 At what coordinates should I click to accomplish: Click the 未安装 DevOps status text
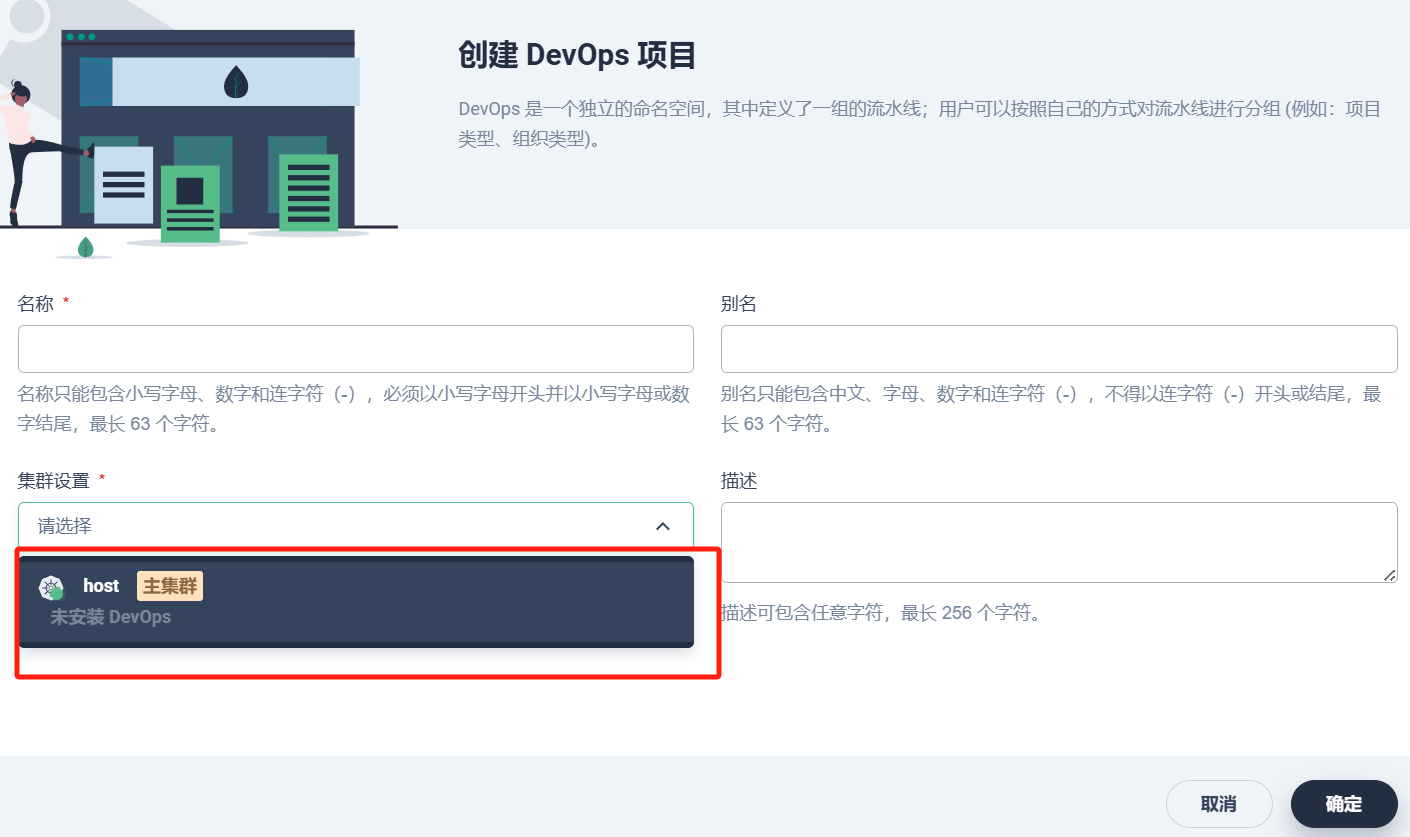tap(111, 617)
